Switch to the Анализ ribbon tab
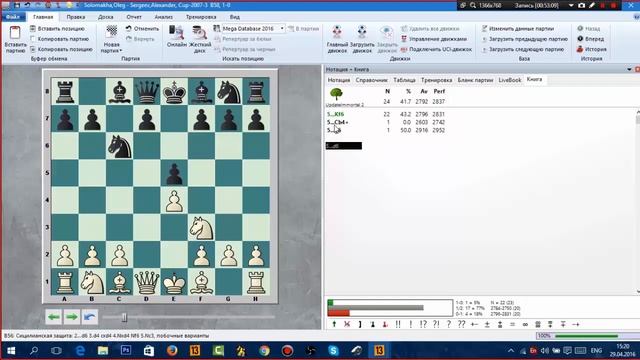This screenshot has width=640, height=360. 164,17
